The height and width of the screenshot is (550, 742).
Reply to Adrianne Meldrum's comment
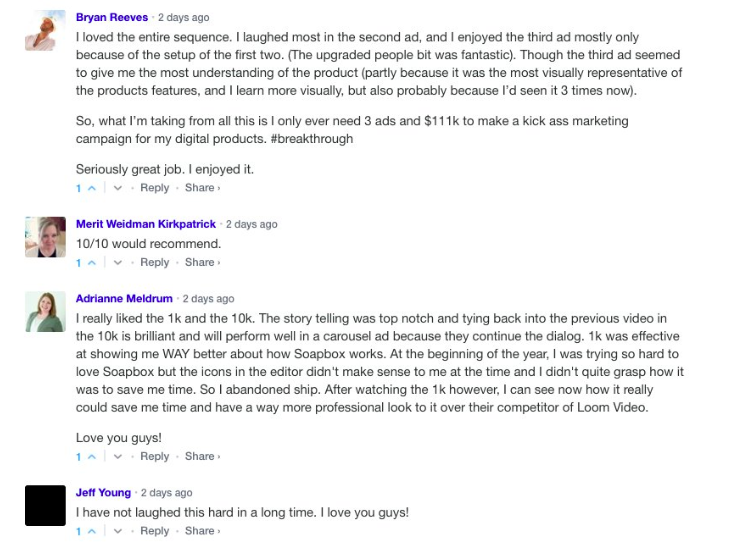[154, 456]
